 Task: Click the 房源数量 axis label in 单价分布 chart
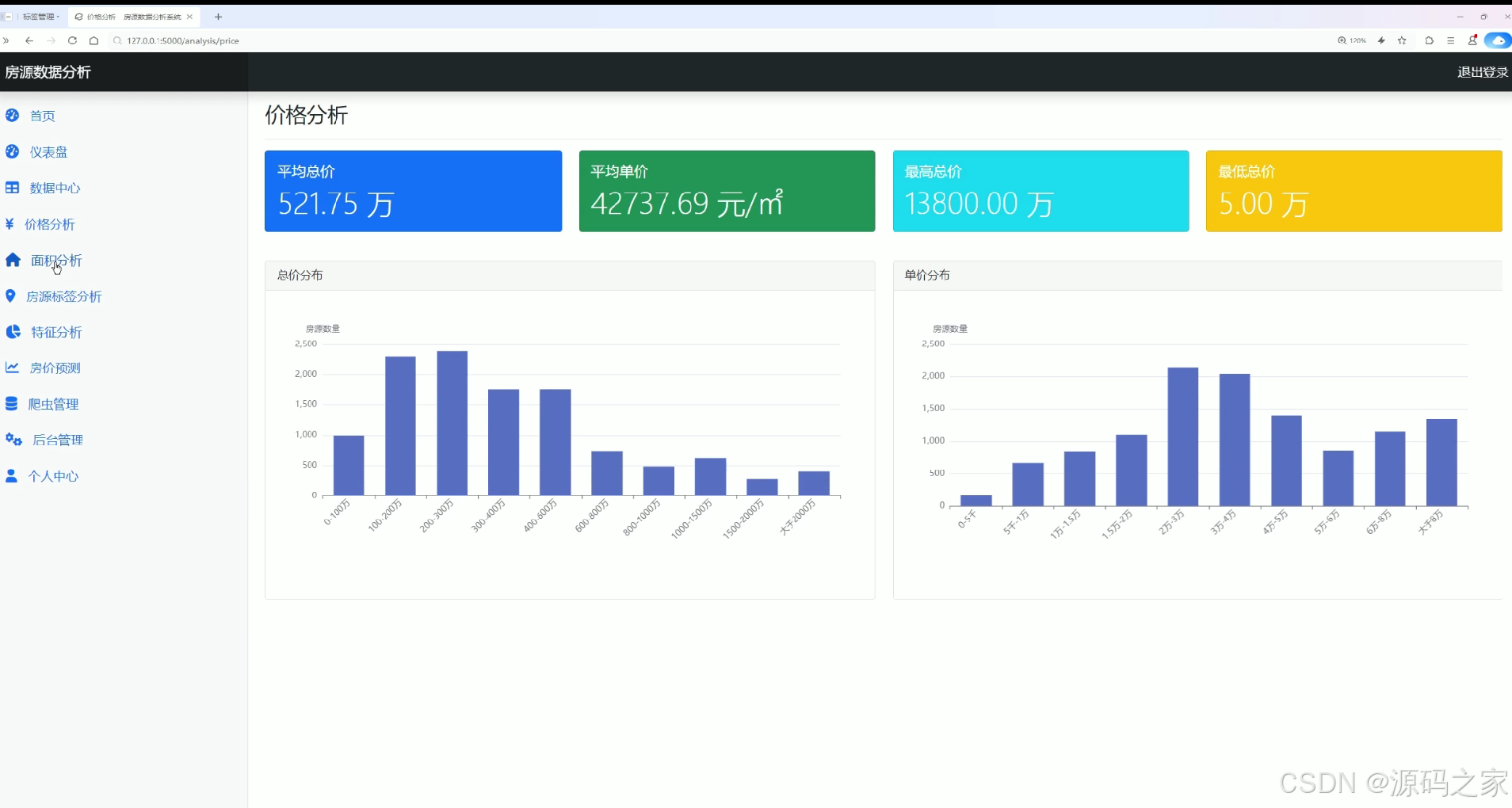(x=950, y=329)
